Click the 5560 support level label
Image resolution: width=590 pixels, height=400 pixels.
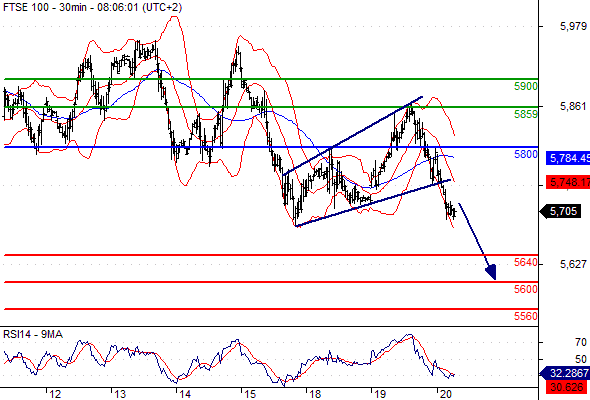click(526, 316)
